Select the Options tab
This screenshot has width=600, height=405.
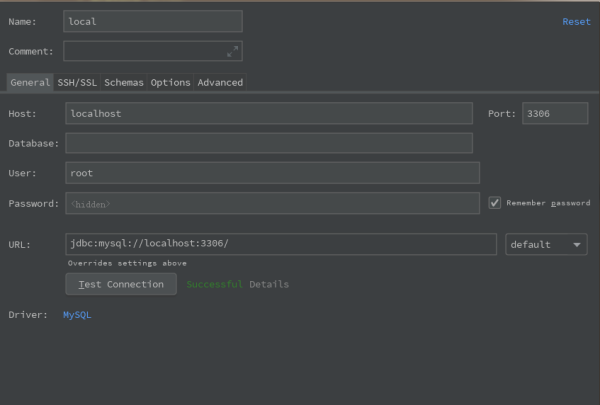(x=170, y=82)
